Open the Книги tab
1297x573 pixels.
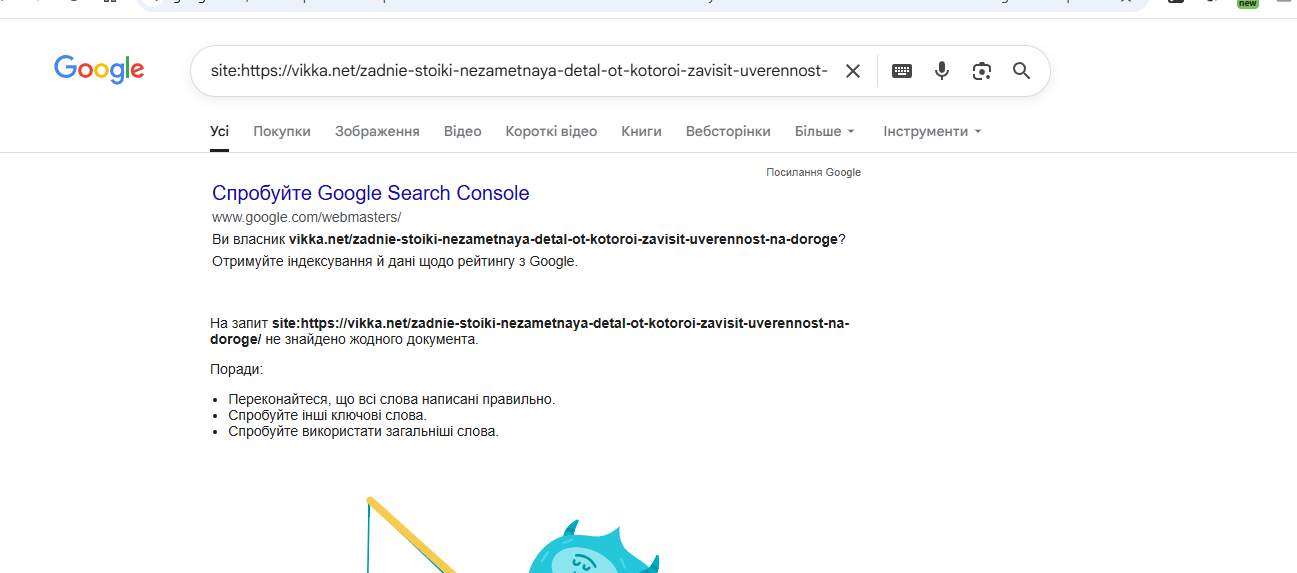pyautogui.click(x=641, y=131)
